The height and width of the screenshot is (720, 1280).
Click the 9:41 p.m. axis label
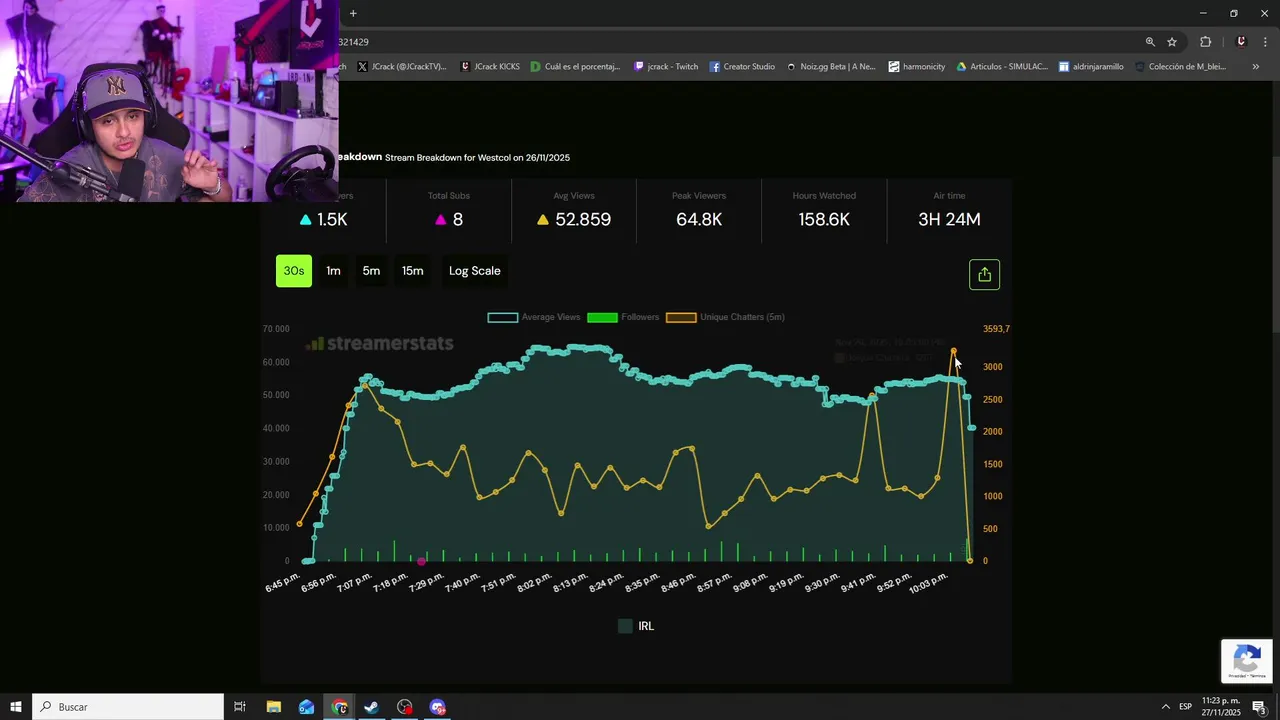[857, 584]
